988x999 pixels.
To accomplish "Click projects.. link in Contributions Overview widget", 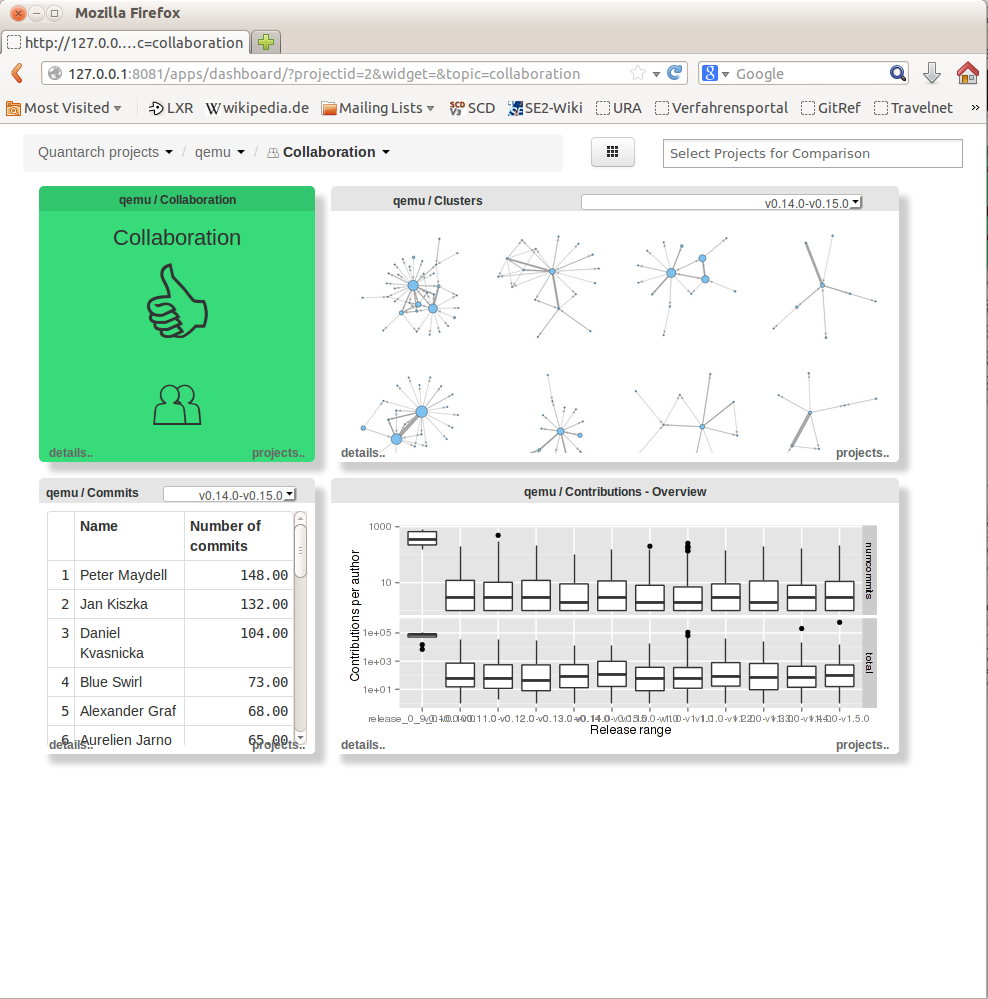I will pos(862,745).
